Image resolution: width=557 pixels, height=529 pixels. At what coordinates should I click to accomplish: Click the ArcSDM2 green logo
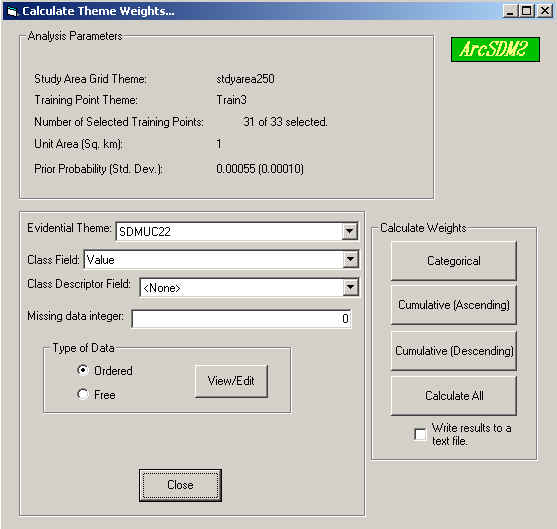click(x=495, y=49)
